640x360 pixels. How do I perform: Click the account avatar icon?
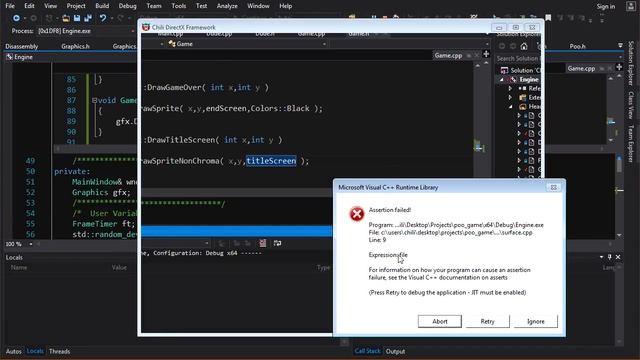[631, 6]
